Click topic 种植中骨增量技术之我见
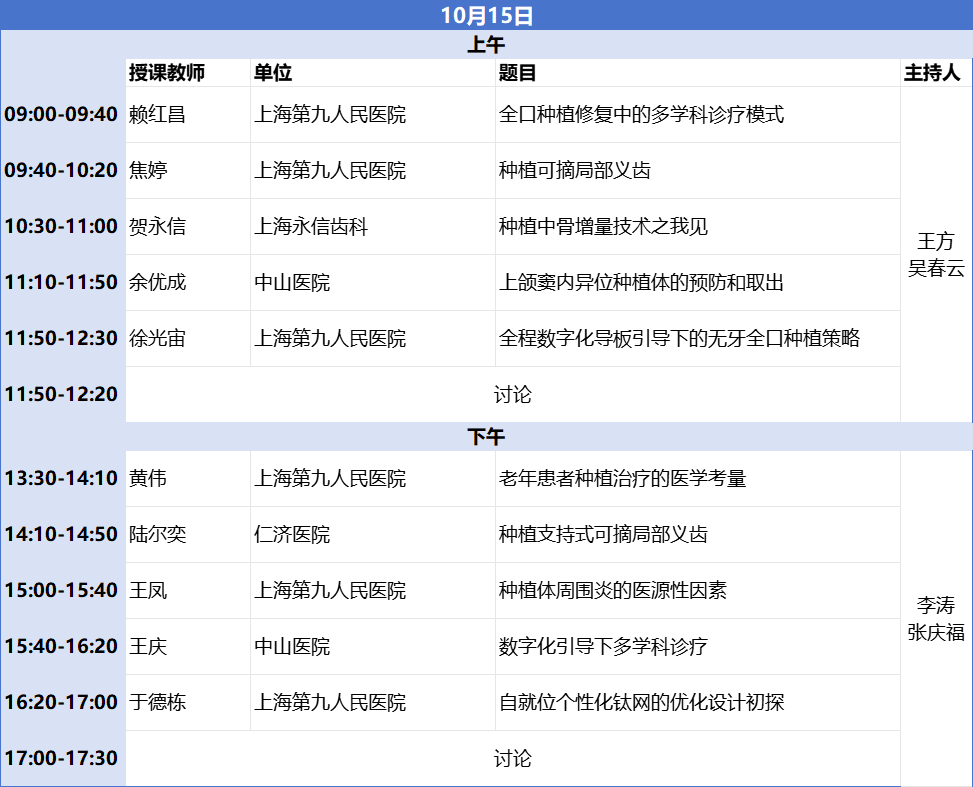 coord(603,226)
